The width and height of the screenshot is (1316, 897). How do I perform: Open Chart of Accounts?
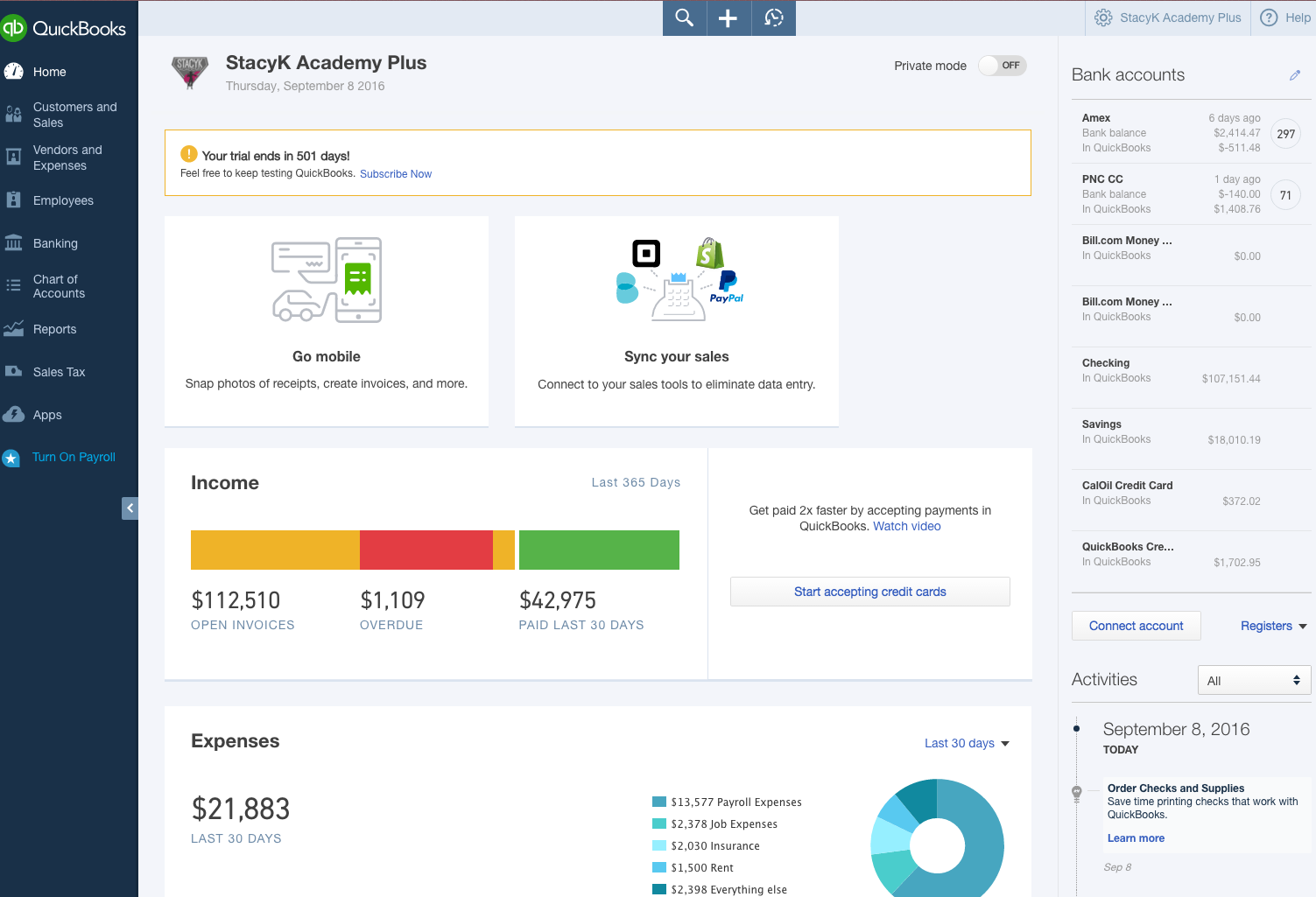[x=59, y=286]
